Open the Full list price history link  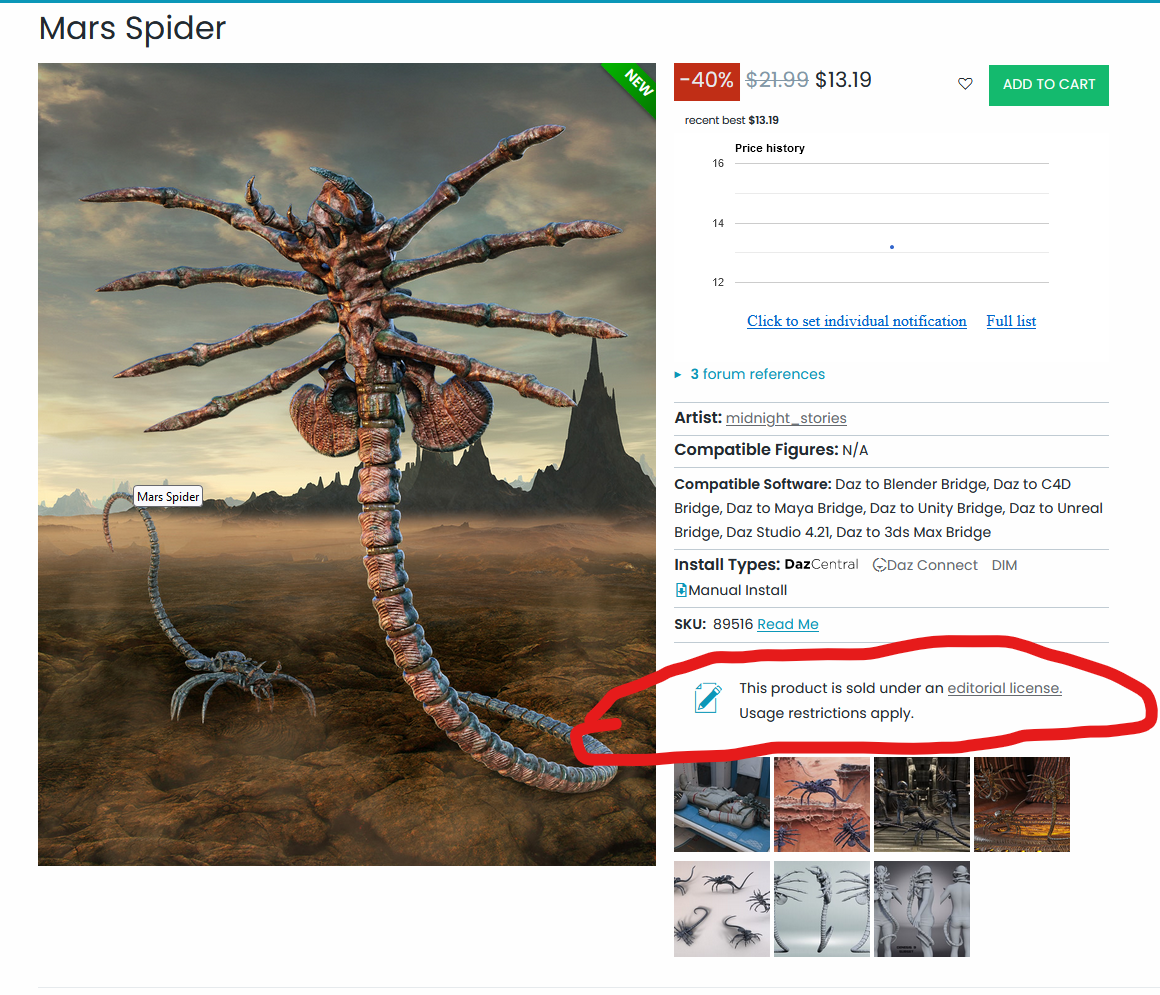click(1011, 321)
